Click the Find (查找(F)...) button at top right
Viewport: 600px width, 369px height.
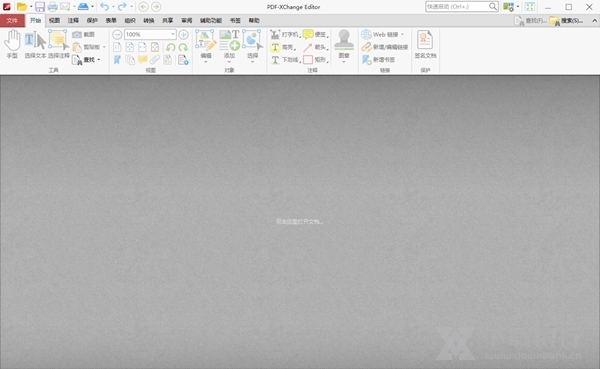530,21
